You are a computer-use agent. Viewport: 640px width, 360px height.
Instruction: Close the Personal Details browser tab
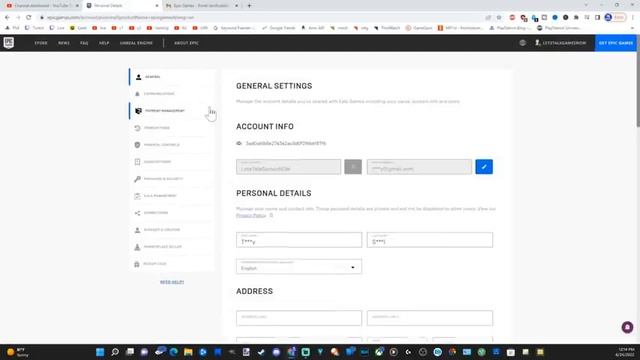tap(157, 6)
